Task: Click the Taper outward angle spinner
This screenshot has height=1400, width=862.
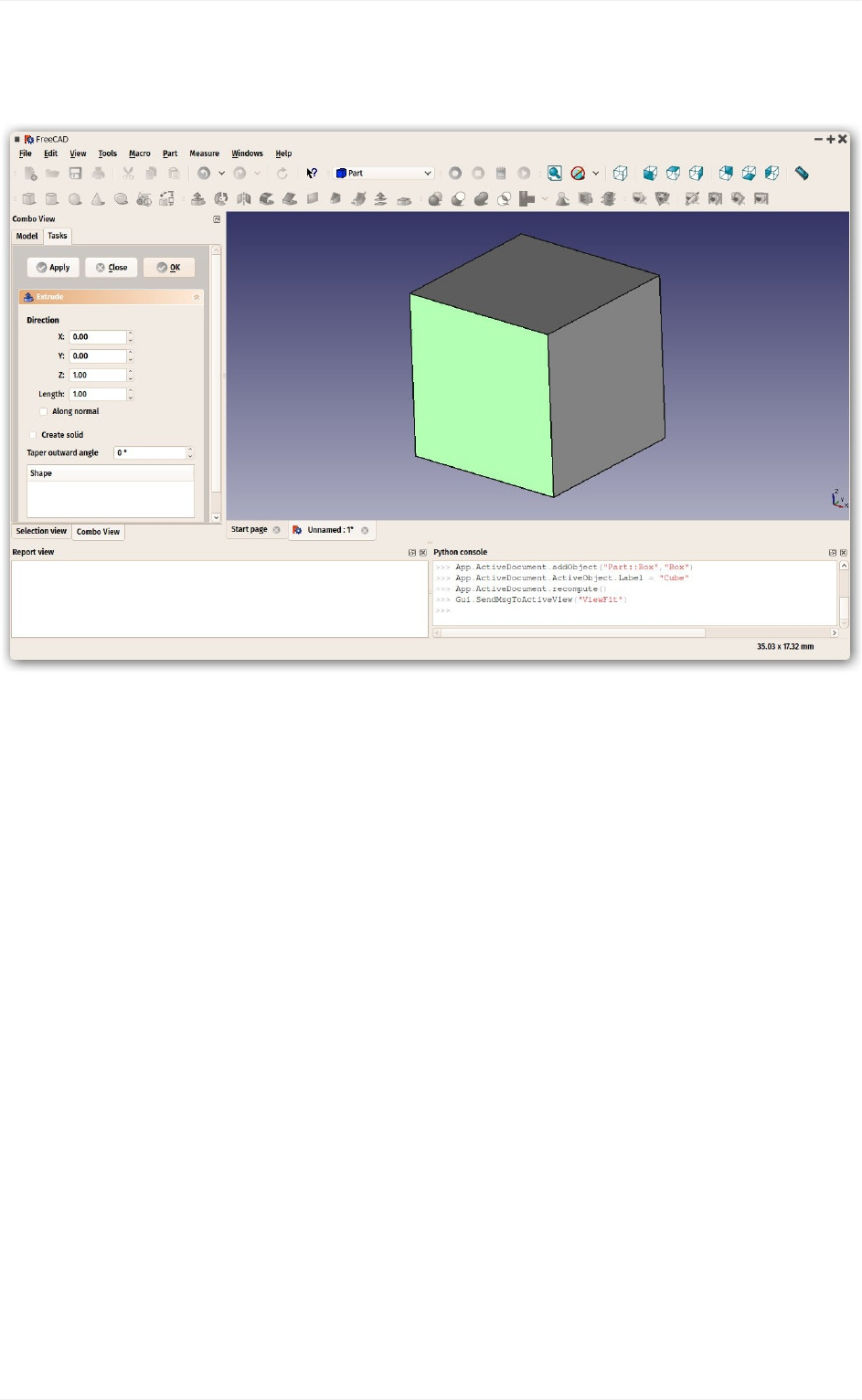Action: pyautogui.click(x=190, y=452)
